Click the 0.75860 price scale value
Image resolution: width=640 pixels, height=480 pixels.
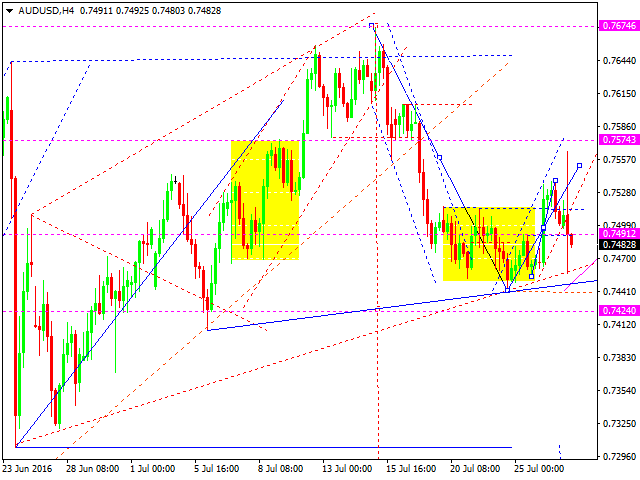point(619,127)
